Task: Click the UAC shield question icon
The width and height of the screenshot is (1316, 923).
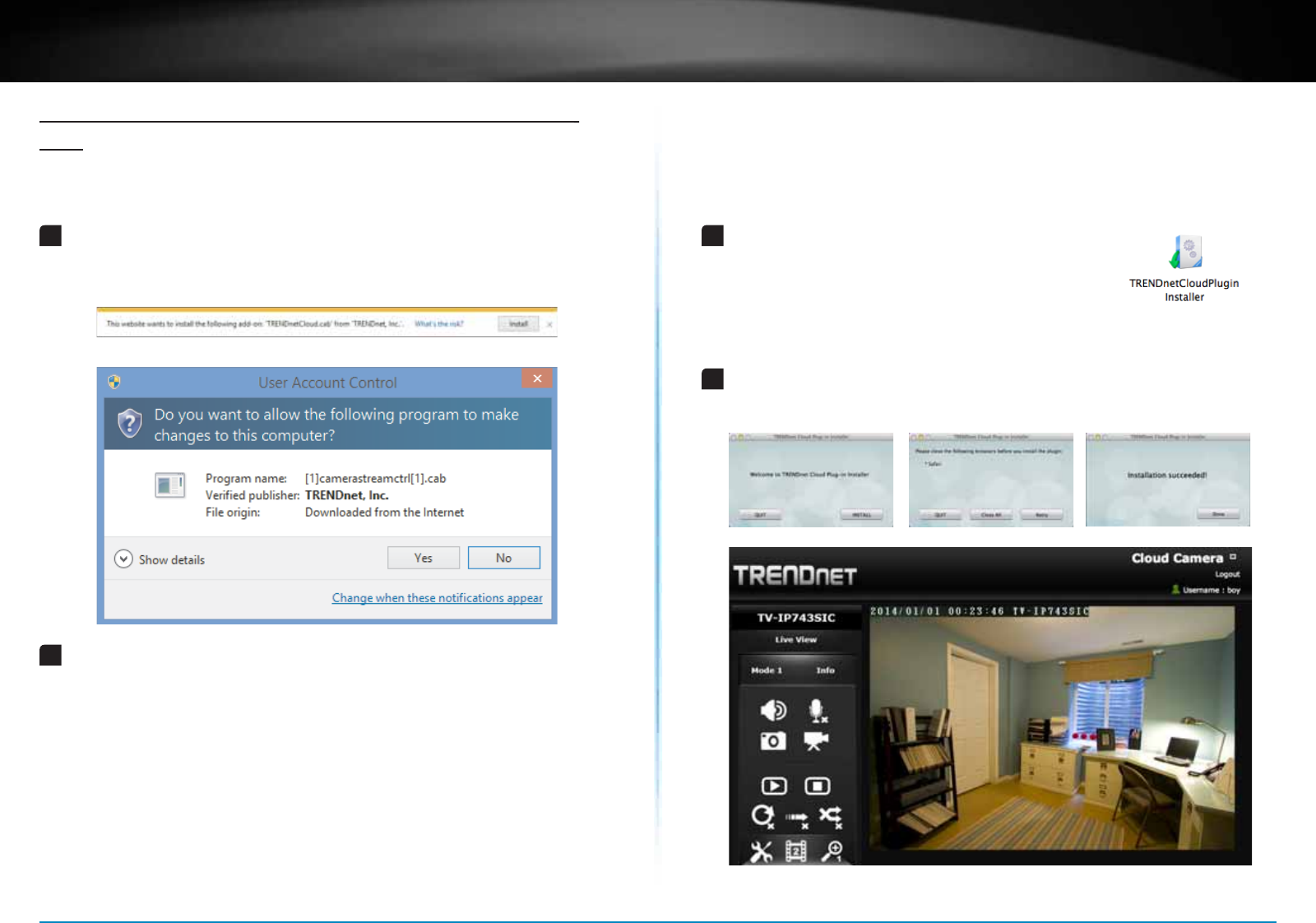Action: [x=130, y=424]
